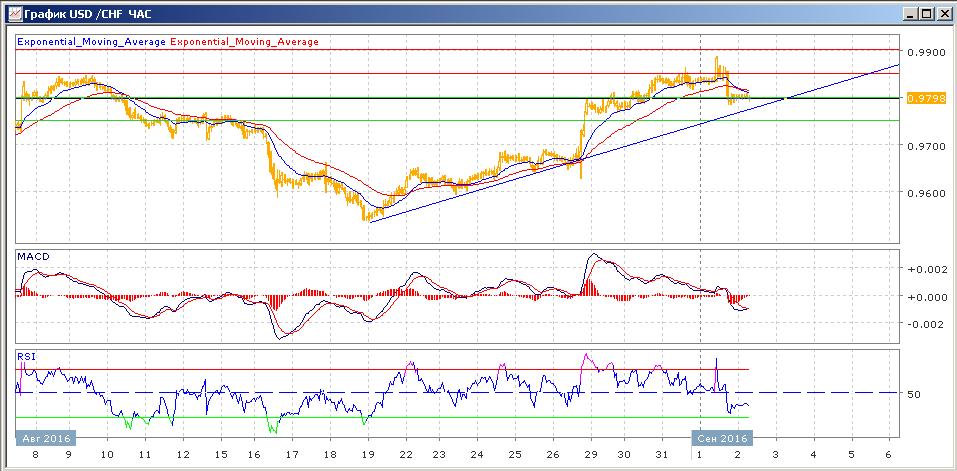
Task: Click date label 31 on time axis
Action: [x=661, y=455]
